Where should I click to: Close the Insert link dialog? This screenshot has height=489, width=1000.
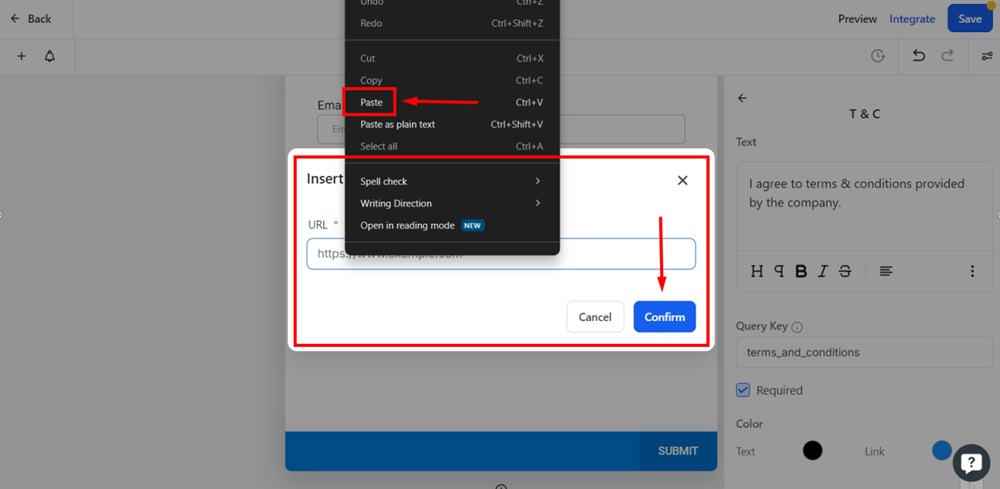pos(682,180)
